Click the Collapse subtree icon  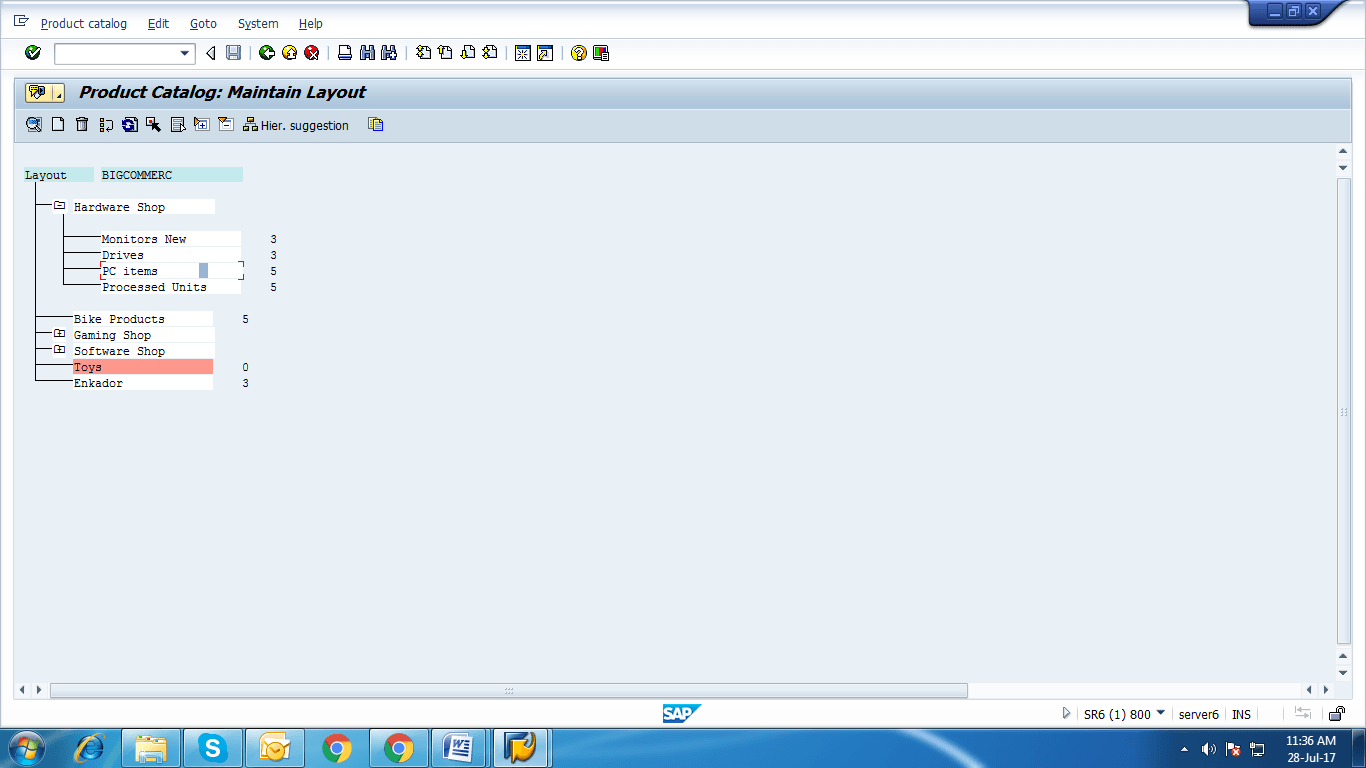point(225,124)
